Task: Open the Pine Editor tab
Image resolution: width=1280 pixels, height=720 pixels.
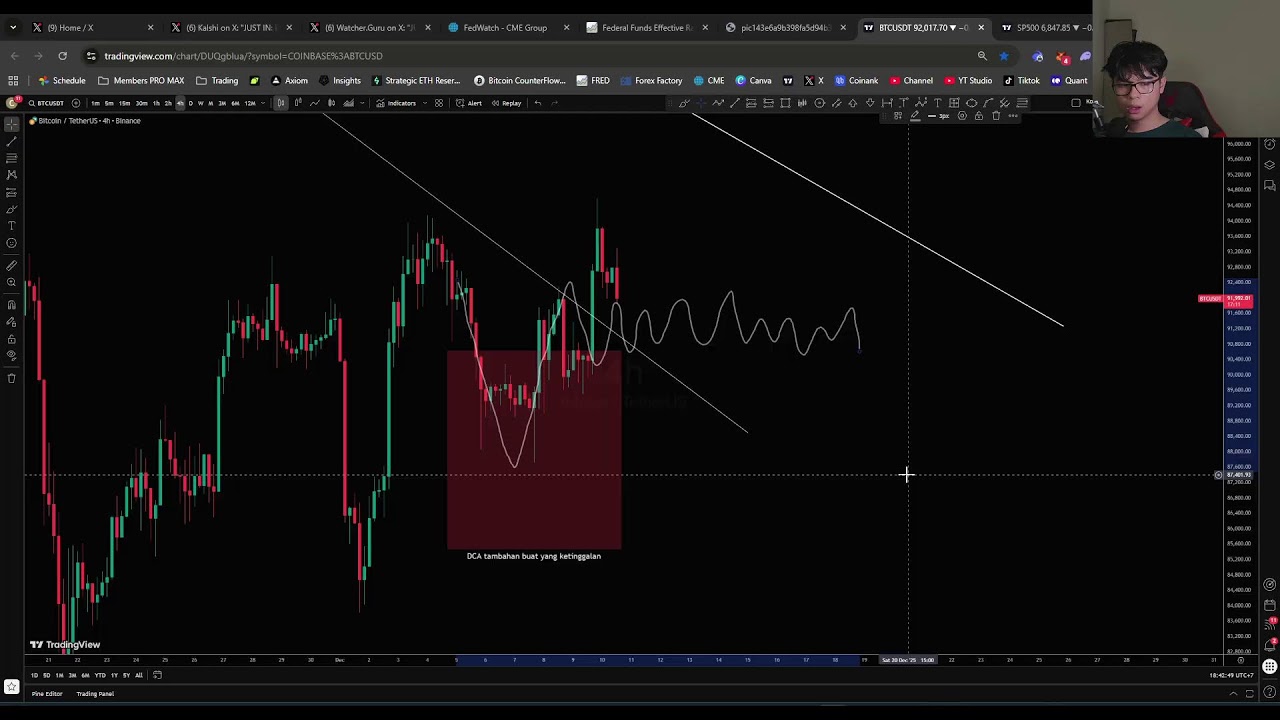Action: point(47,694)
